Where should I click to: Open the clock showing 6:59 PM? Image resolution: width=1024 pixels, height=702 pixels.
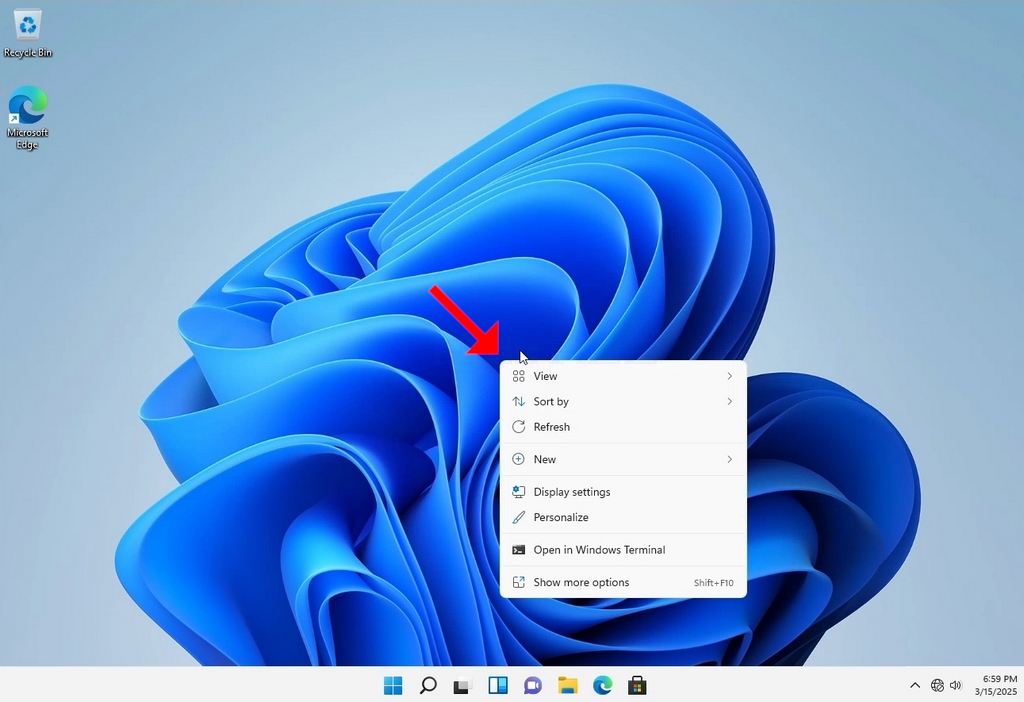pyautogui.click(x=996, y=685)
